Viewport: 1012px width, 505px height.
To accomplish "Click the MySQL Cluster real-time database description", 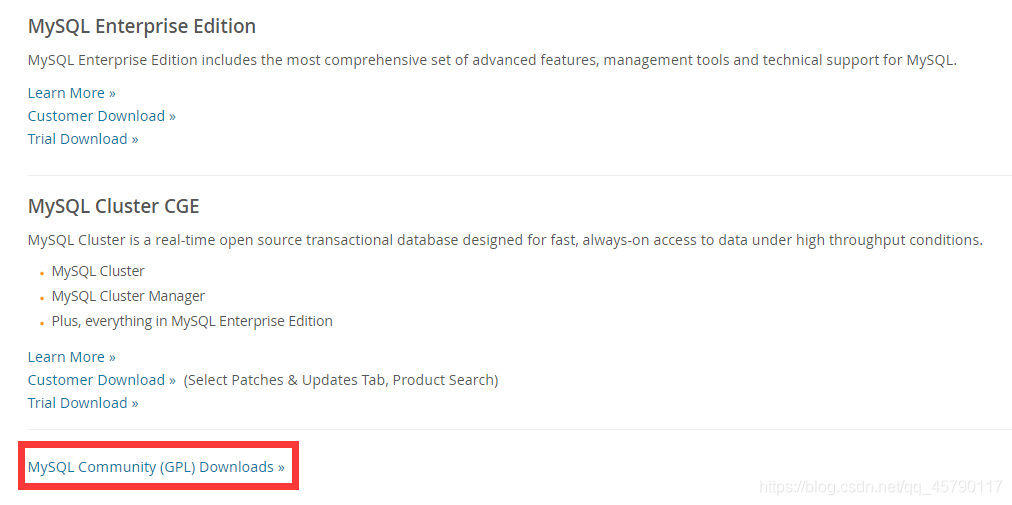I will coord(505,240).
